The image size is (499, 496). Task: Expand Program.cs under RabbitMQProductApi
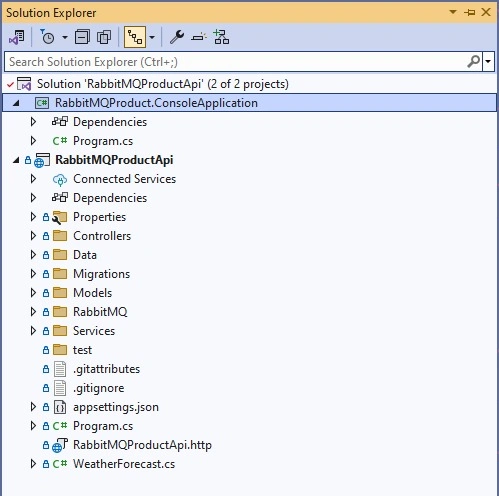click(33, 426)
